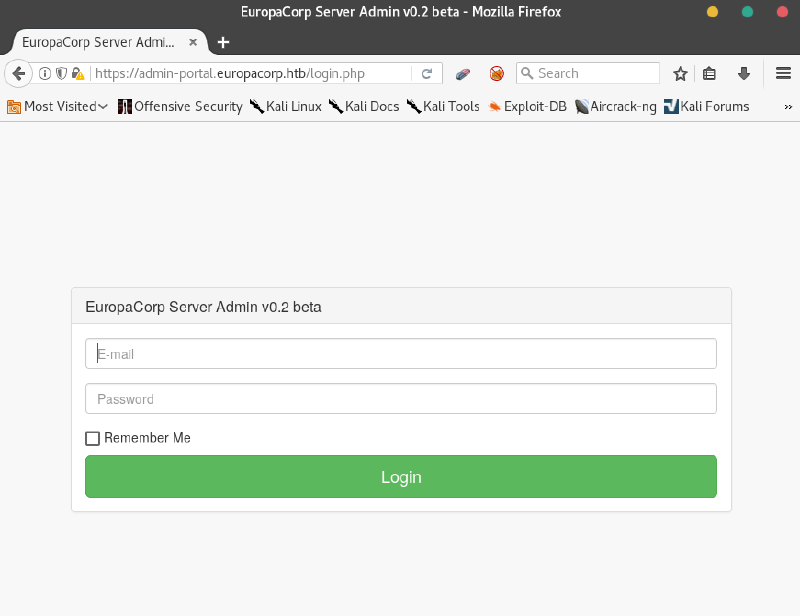Viewport: 800px width, 616px height.
Task: Click the red circular extension icon
Action: (x=496, y=73)
